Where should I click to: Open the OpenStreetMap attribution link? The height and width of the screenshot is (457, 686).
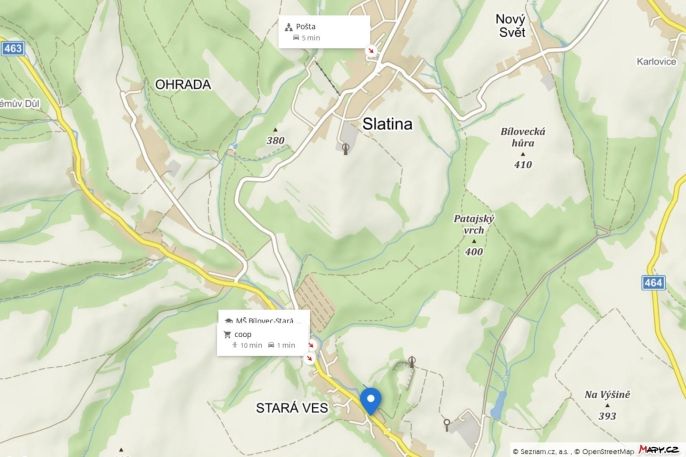pos(604,451)
